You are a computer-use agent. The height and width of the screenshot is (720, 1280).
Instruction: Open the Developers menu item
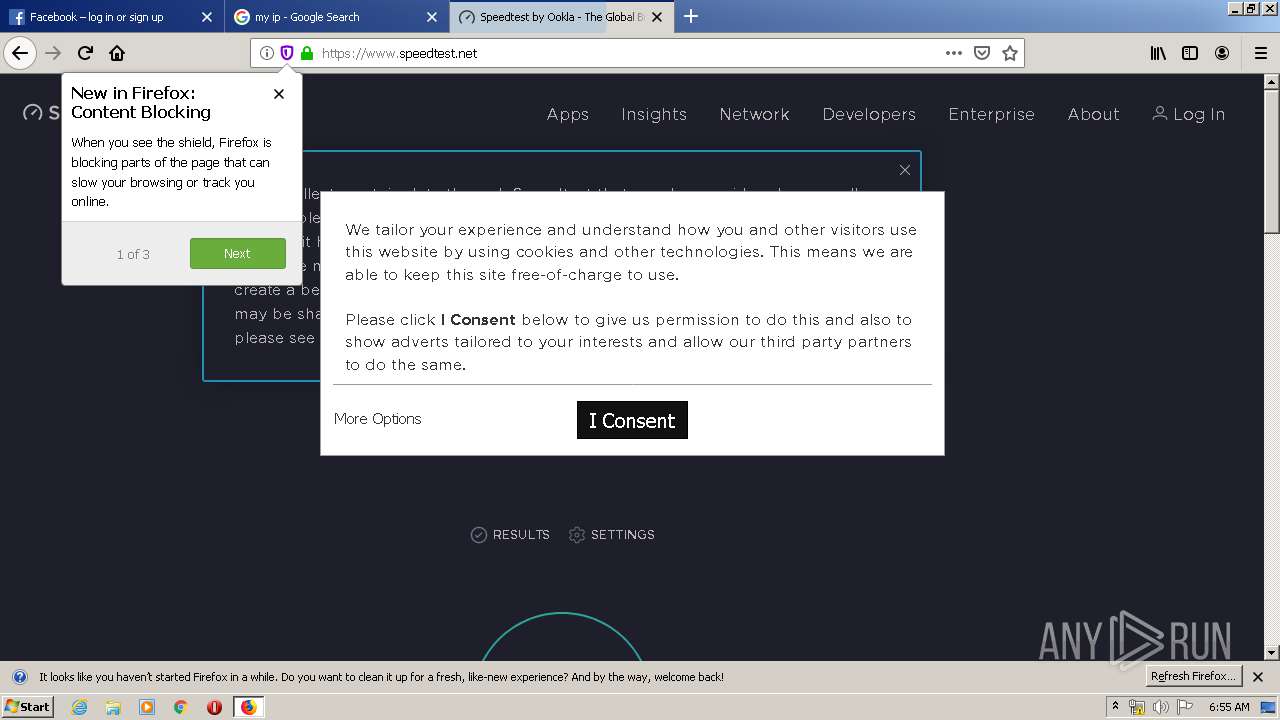point(869,114)
